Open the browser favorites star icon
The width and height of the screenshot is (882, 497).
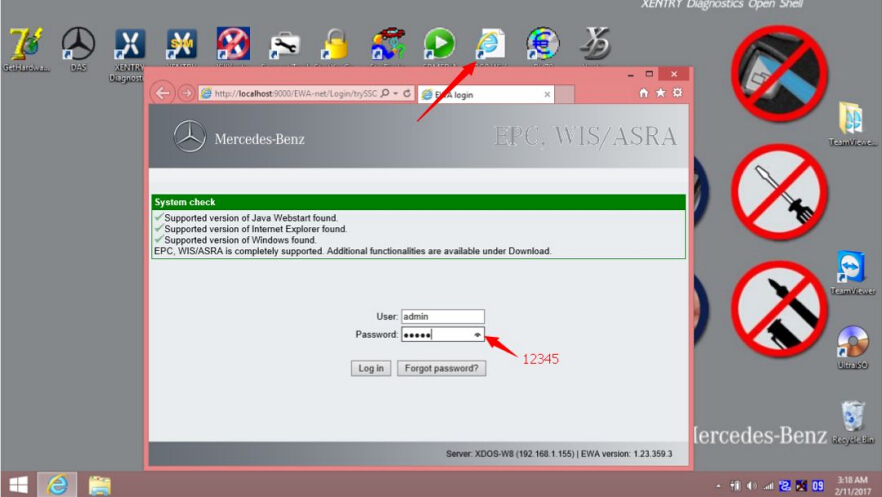pos(661,93)
